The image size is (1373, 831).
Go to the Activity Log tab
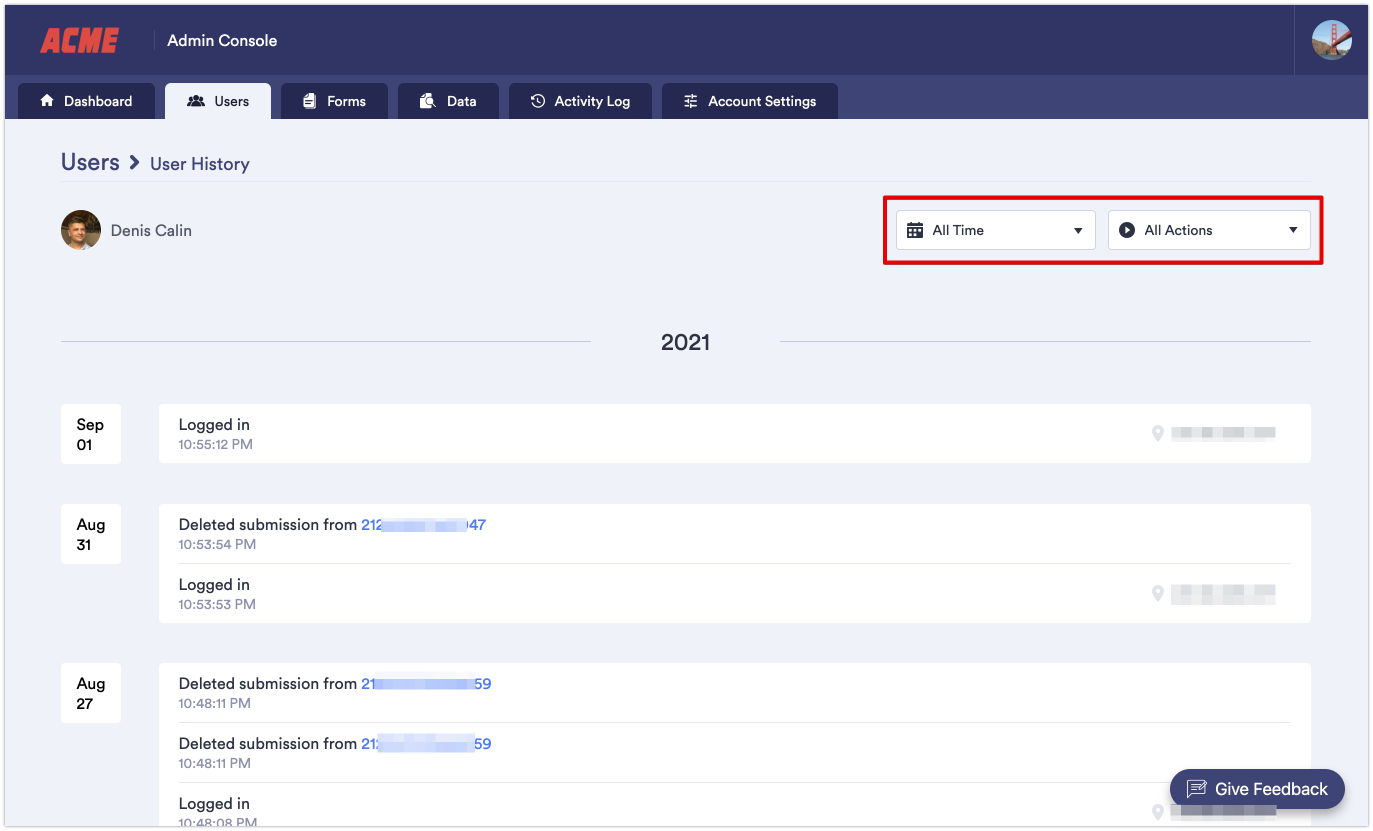click(580, 101)
